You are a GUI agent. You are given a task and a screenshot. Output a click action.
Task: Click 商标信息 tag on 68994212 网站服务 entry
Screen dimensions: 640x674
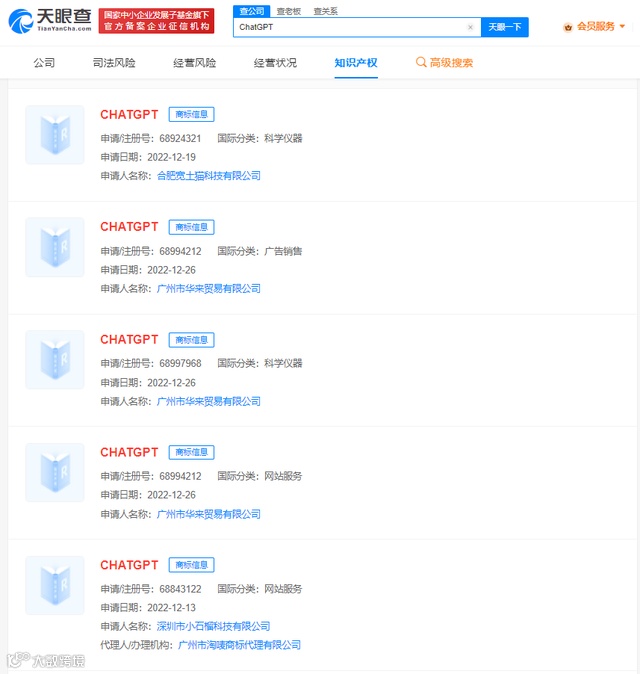tap(191, 452)
